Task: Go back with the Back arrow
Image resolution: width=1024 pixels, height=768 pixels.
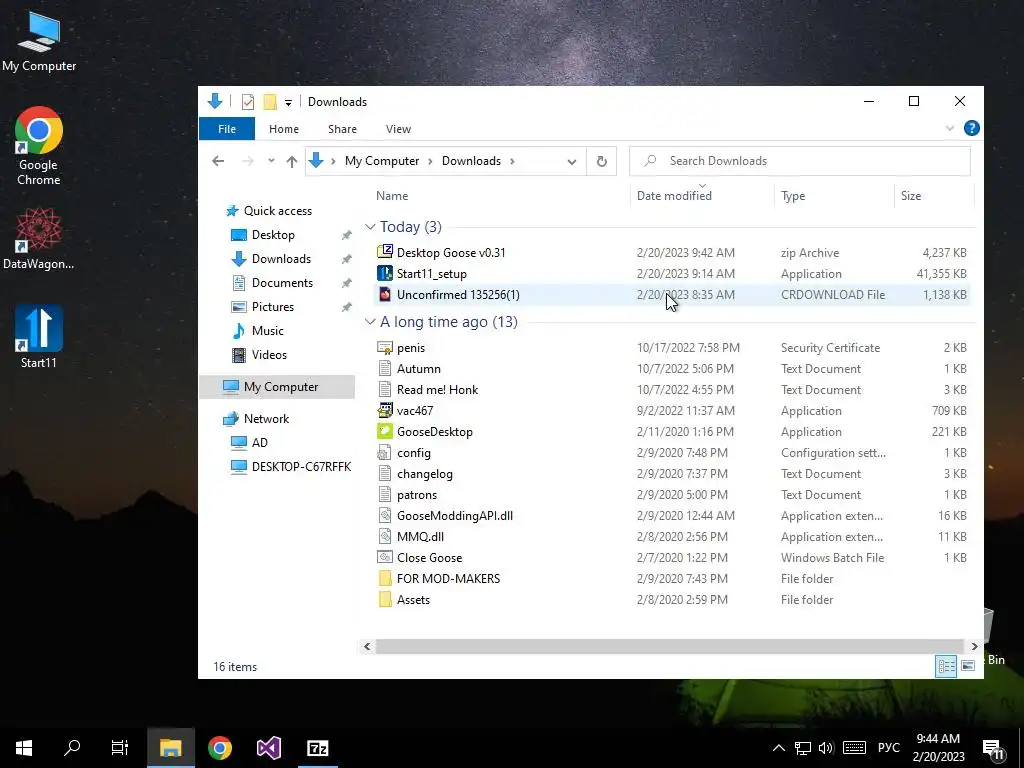Action: [x=218, y=161]
